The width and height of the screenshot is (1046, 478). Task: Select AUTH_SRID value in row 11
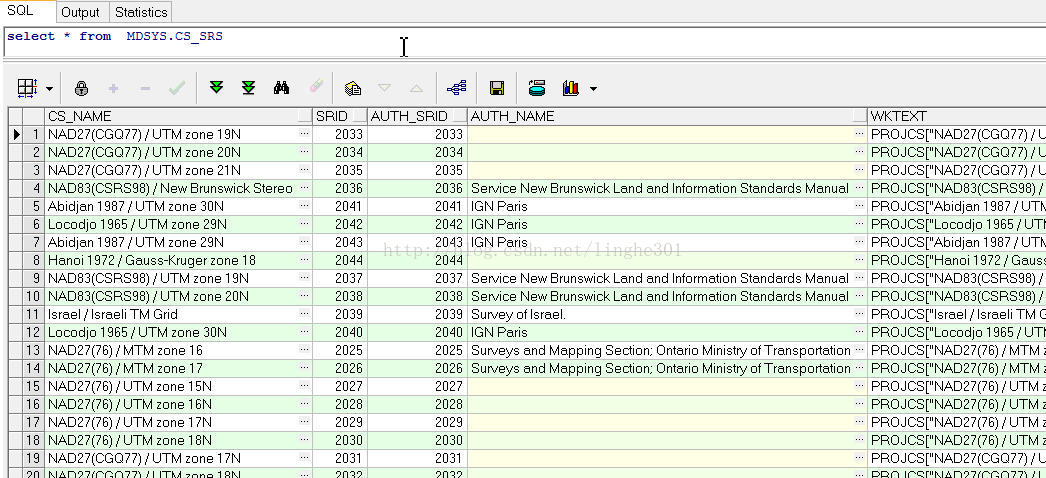coord(417,315)
